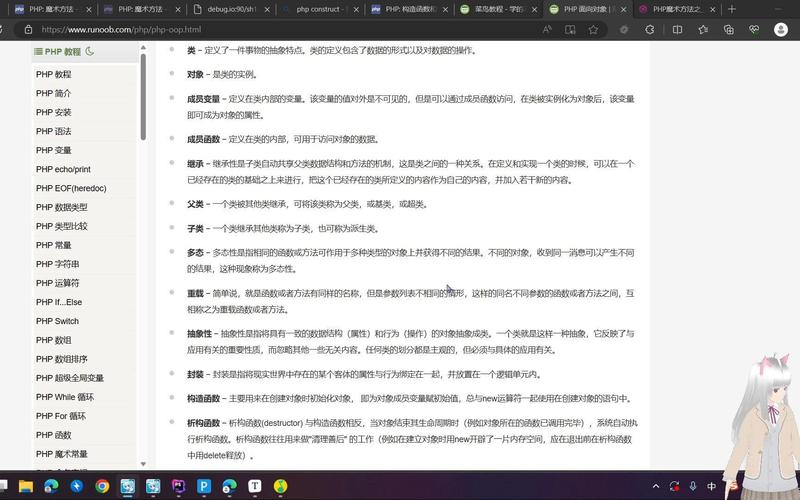Open PHP 运算符 sidebar link
800x500 pixels.
point(58,283)
